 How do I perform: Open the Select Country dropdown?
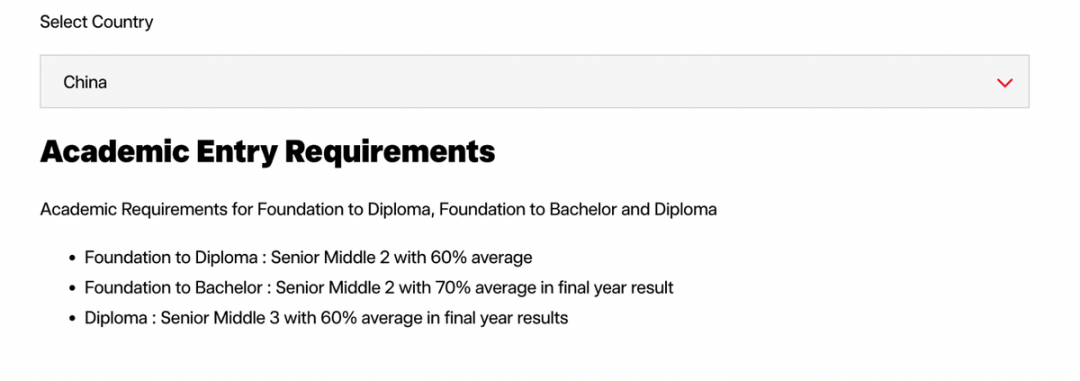pos(534,81)
